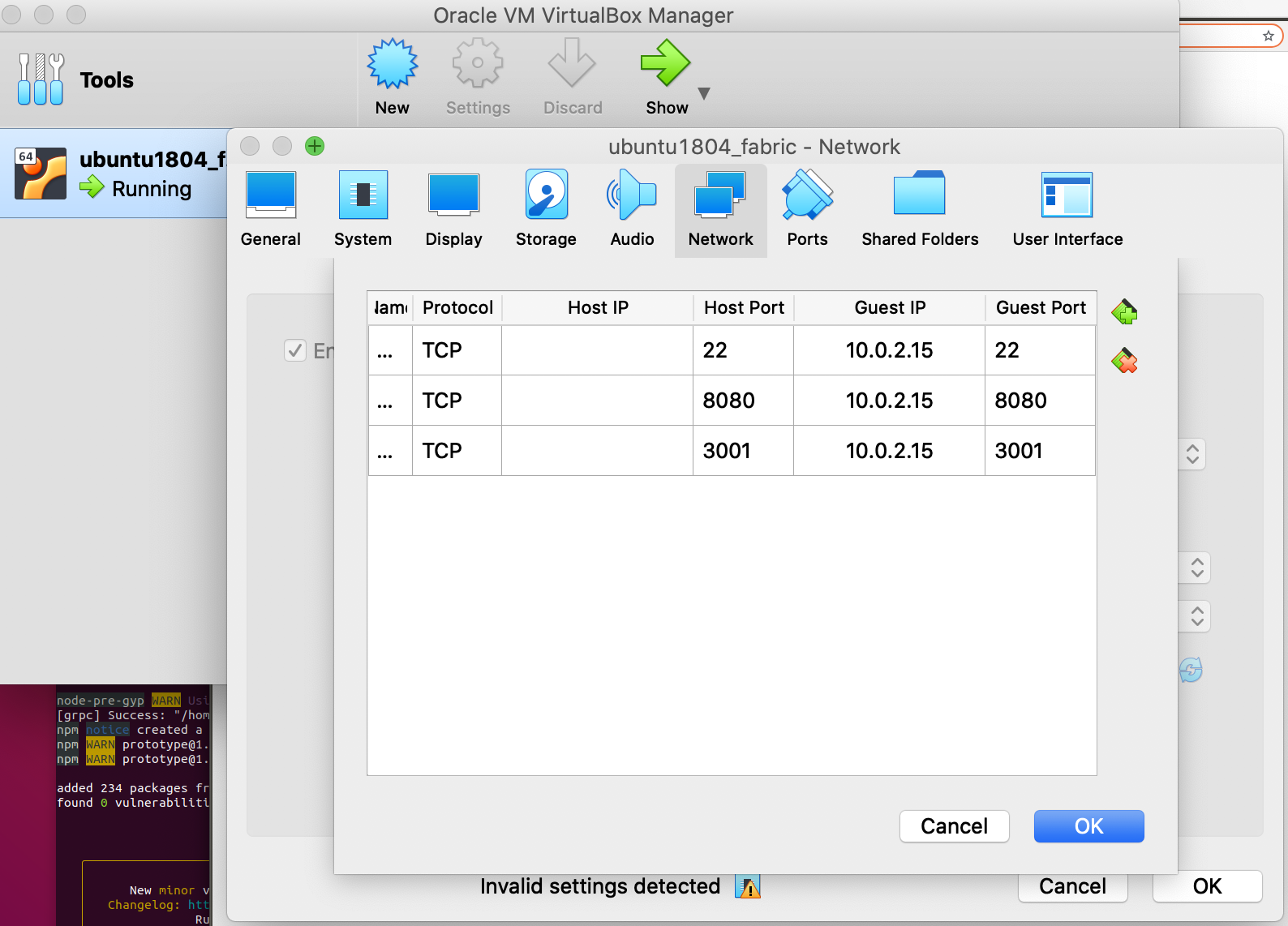
Task: Add a new port forwarding rule
Action: click(x=1124, y=312)
